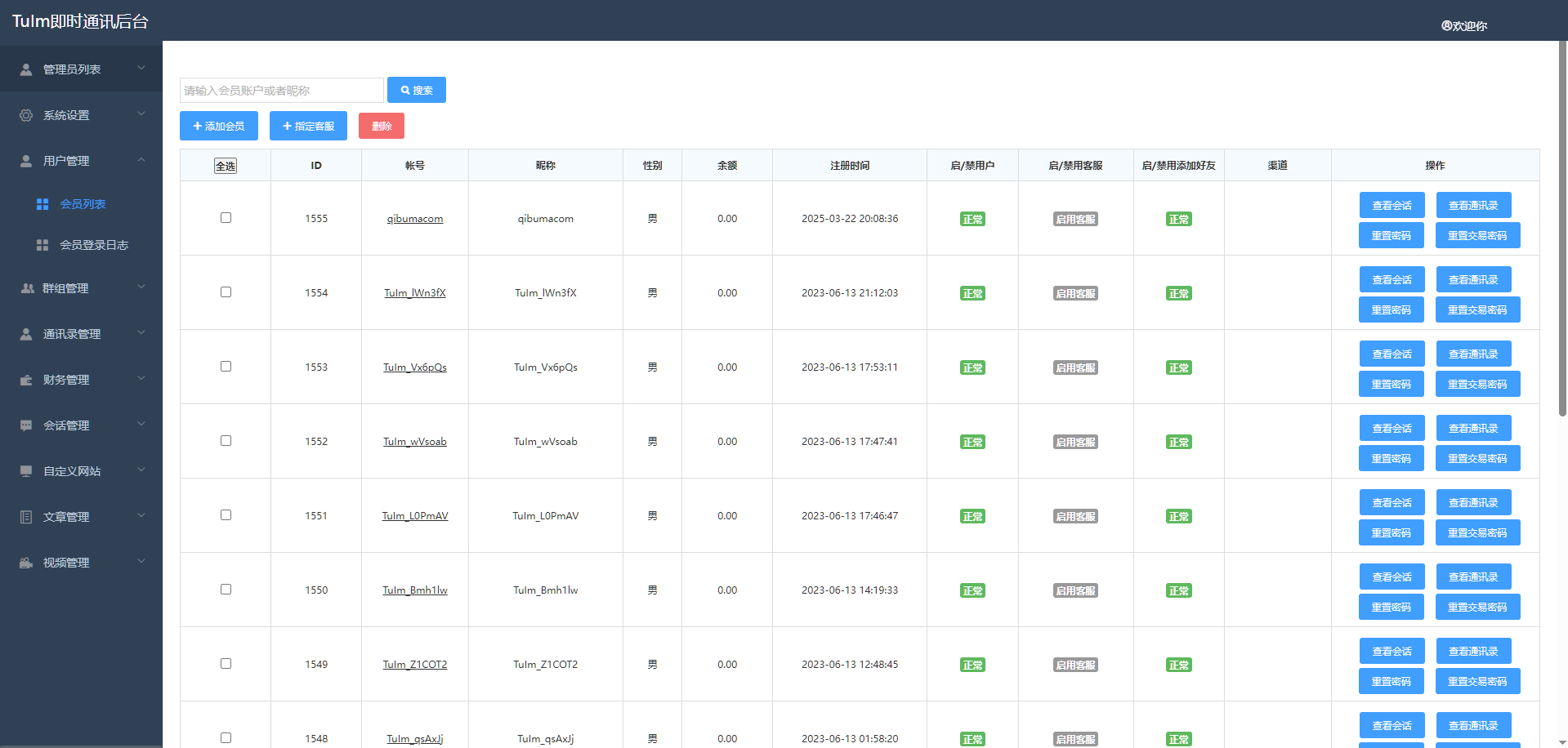This screenshot has height=748, width=1568.
Task: Click the administrator list person icon
Action: (x=26, y=69)
